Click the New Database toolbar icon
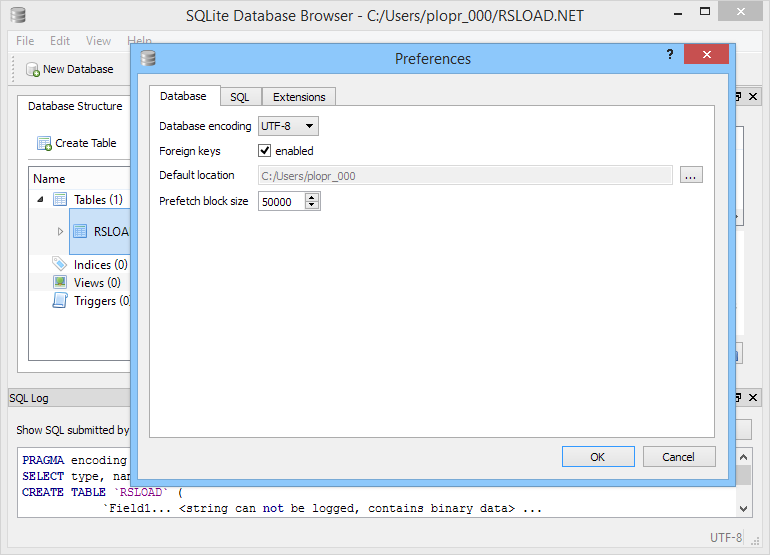Viewport: 770px width, 555px height. tap(33, 70)
